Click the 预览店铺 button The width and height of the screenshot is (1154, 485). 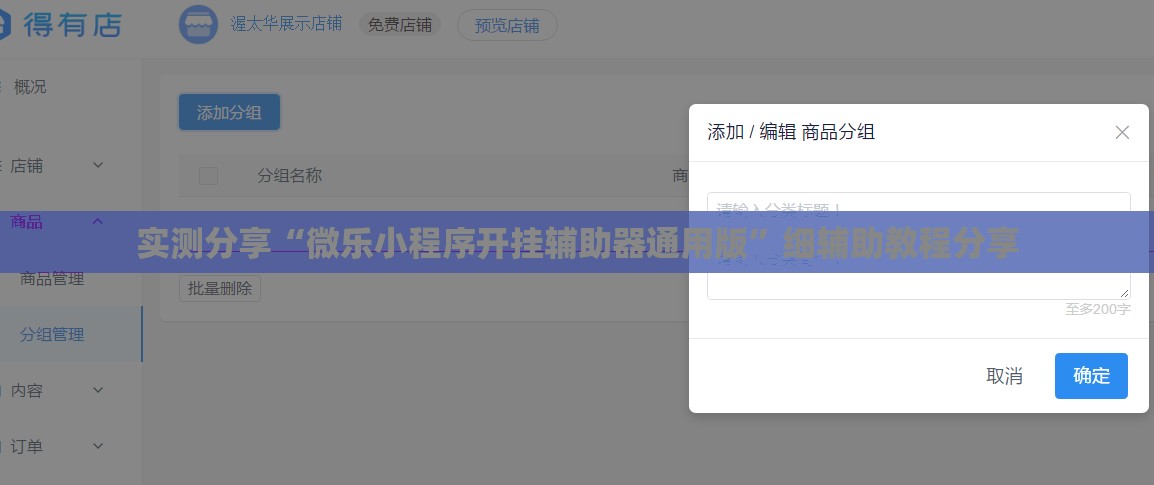tap(507, 26)
